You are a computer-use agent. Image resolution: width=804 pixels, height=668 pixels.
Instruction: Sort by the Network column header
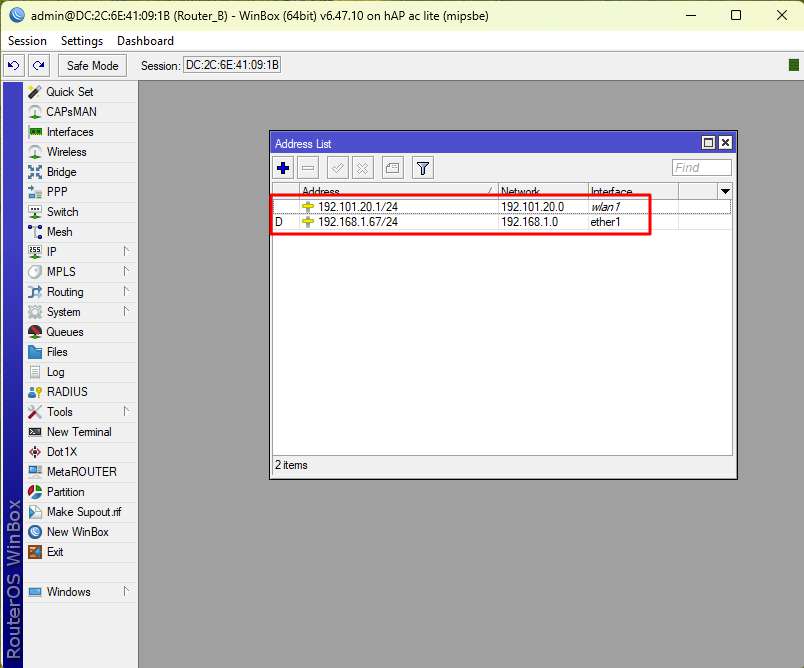[542, 191]
